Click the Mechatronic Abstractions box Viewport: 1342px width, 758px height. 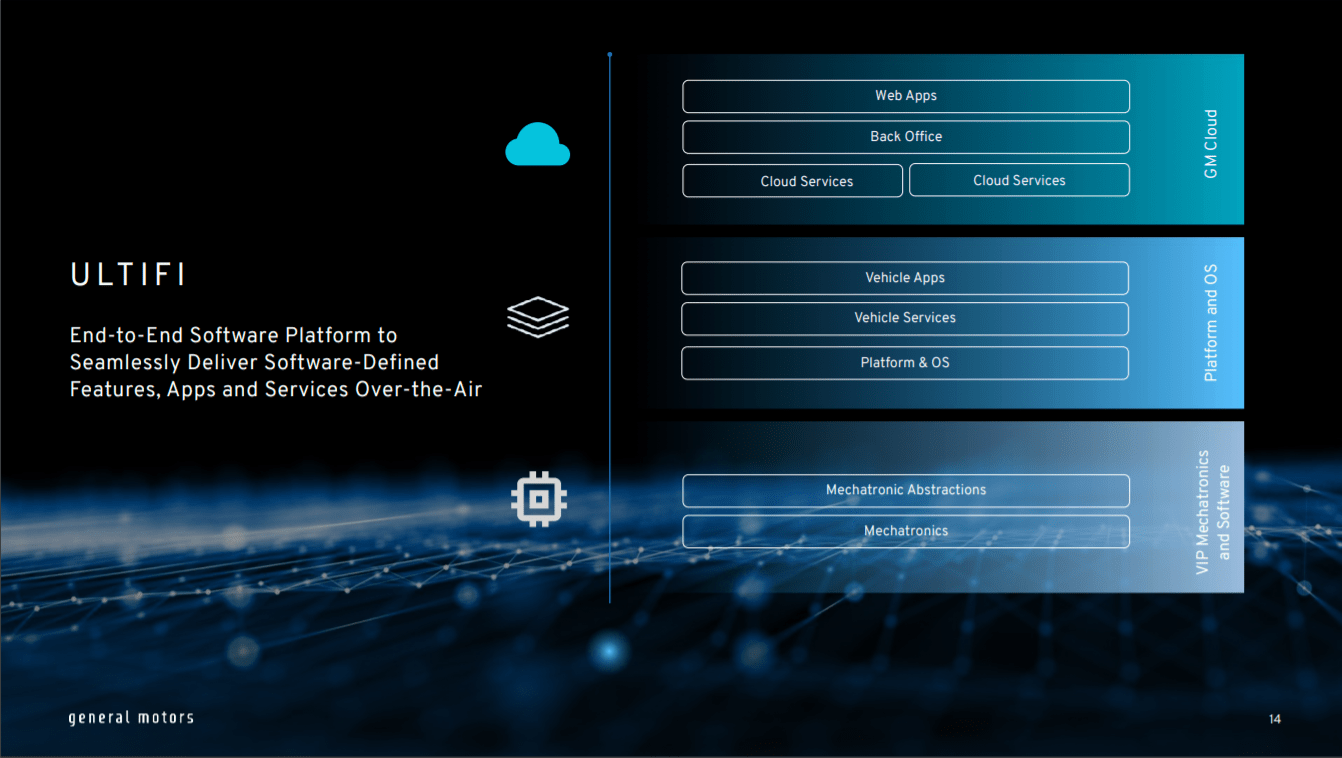click(906, 490)
